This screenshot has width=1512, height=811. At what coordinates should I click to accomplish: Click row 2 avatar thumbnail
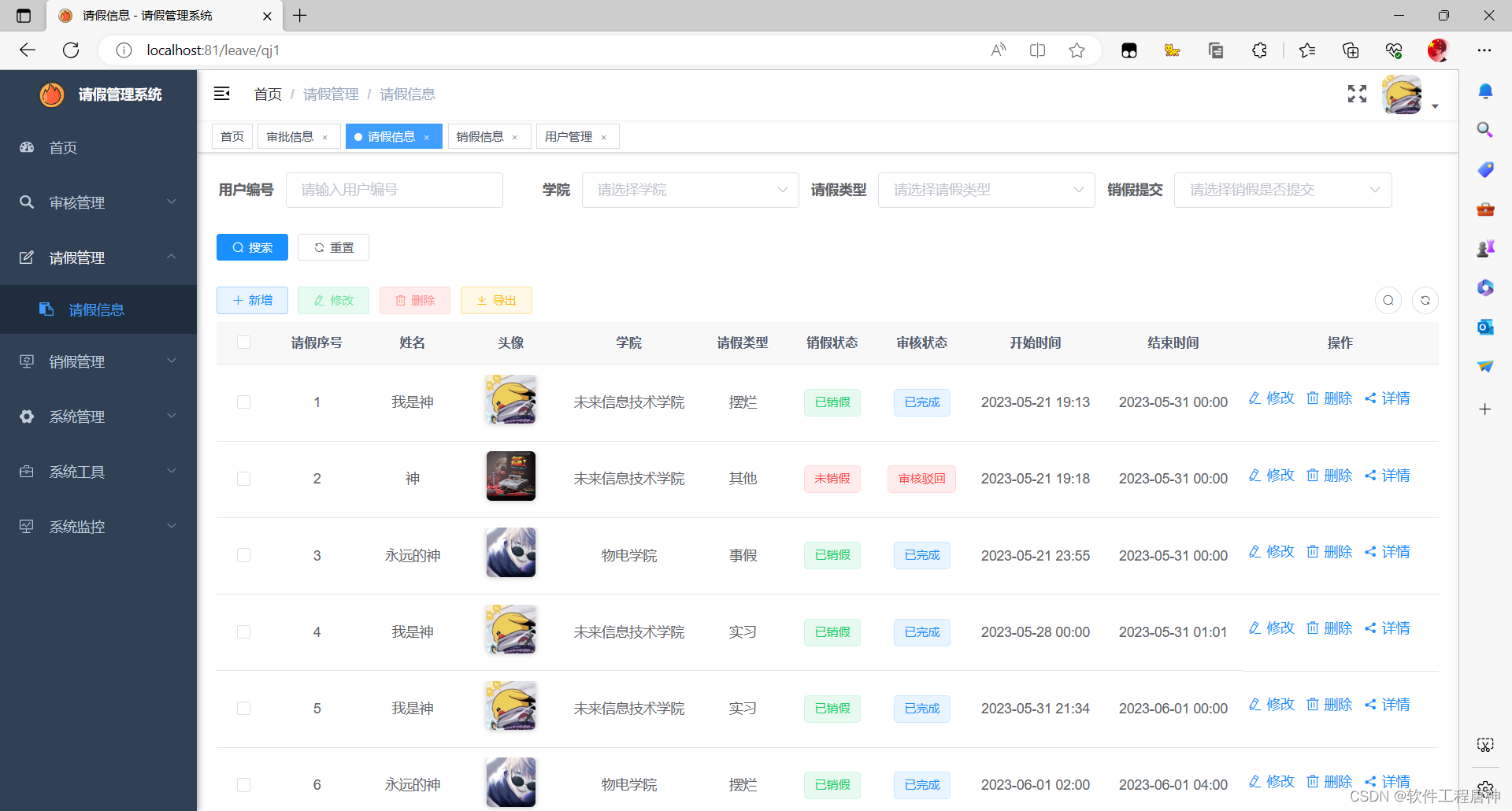pos(511,476)
